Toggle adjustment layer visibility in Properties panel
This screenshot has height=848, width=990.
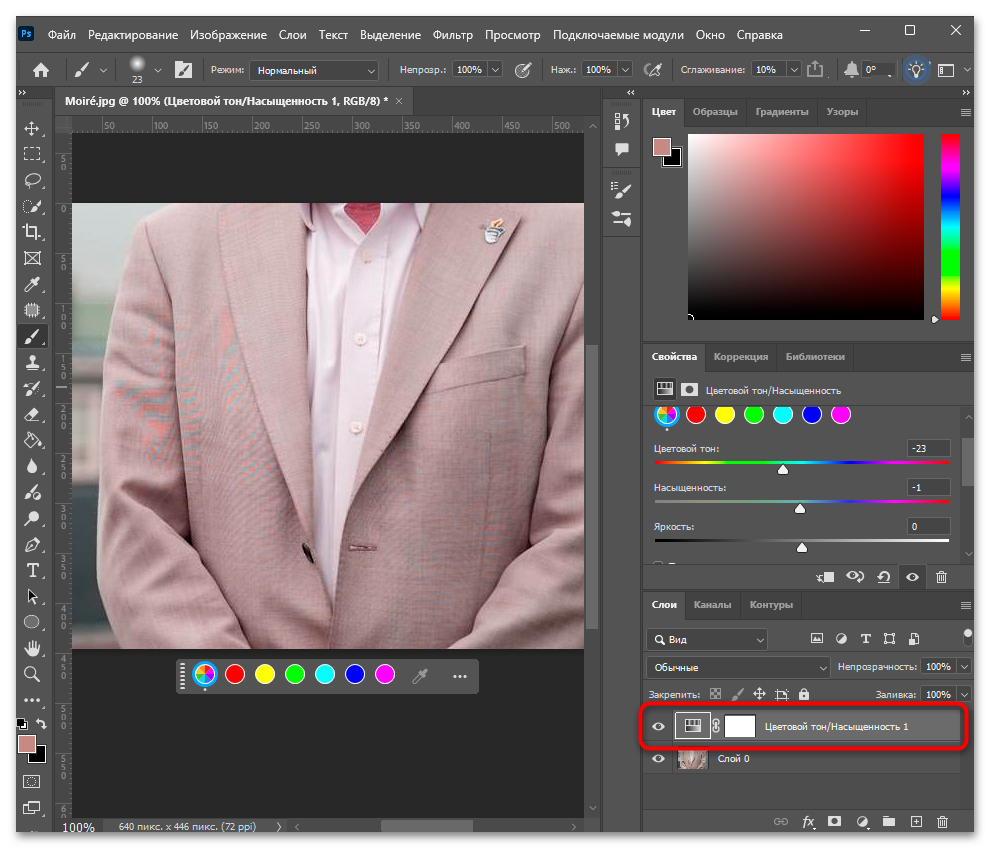pyautogui.click(x=912, y=576)
